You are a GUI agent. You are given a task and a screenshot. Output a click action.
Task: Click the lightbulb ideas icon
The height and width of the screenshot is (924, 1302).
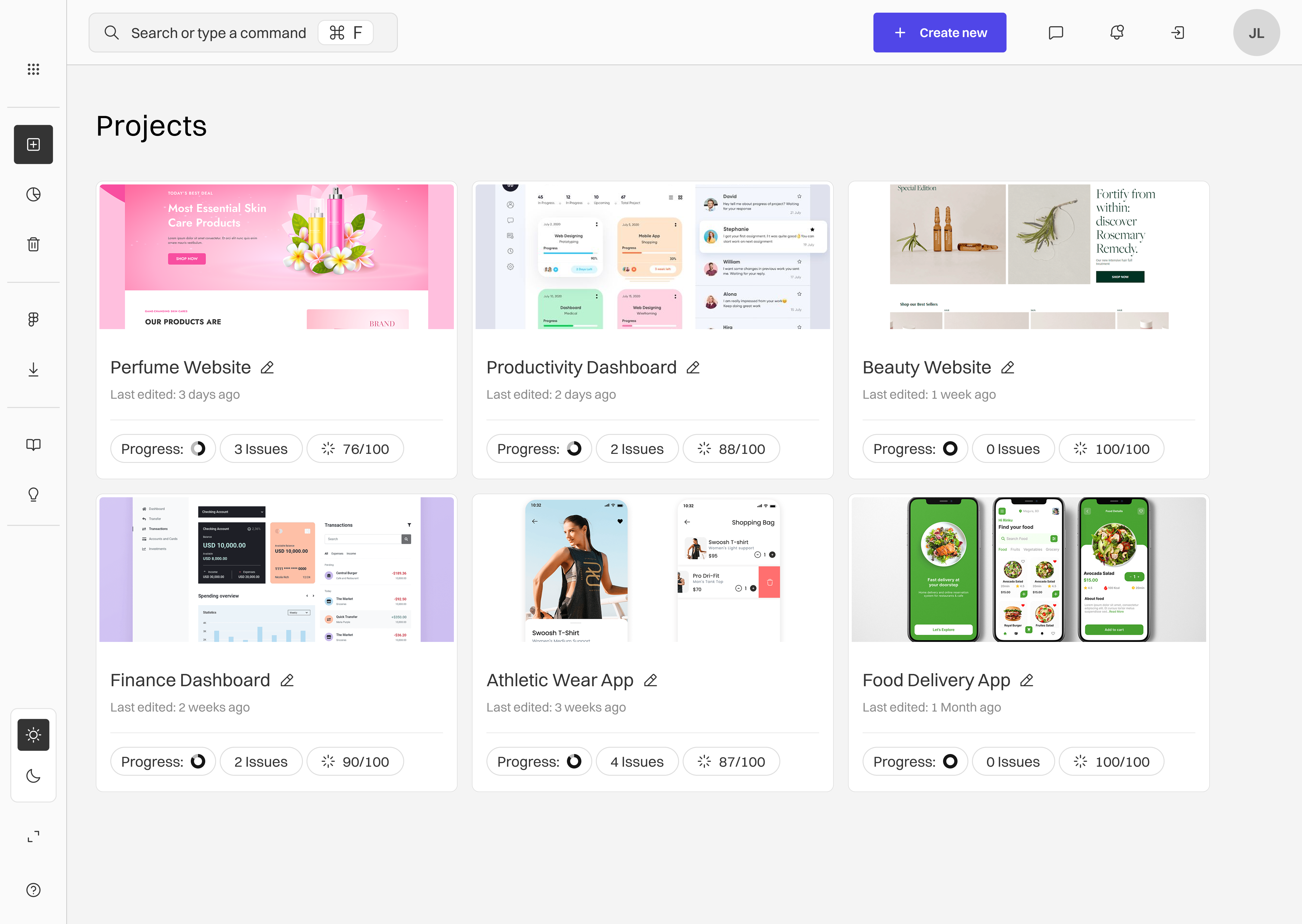pos(33,495)
